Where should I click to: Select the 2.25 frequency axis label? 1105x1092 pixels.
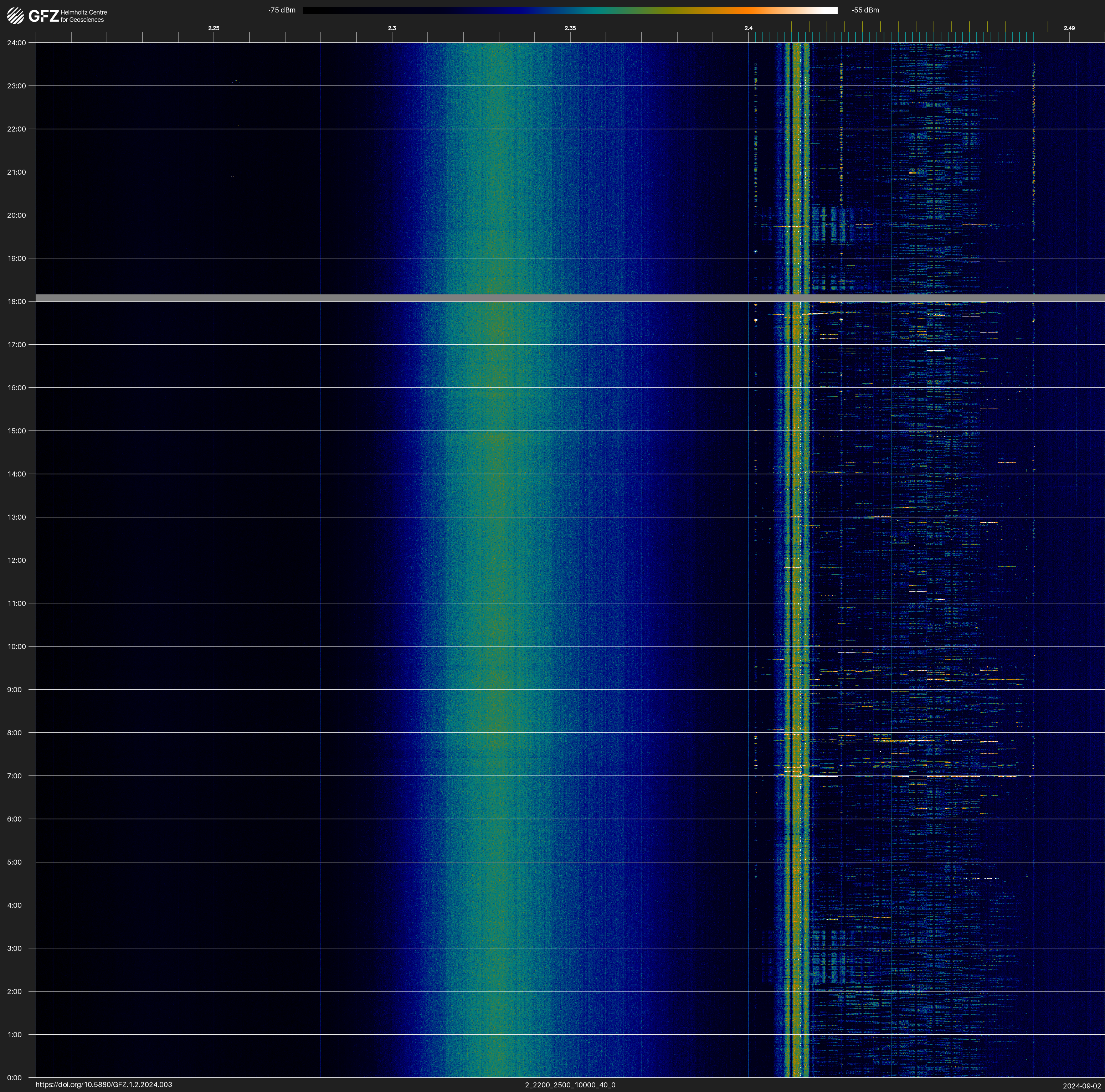tap(213, 28)
